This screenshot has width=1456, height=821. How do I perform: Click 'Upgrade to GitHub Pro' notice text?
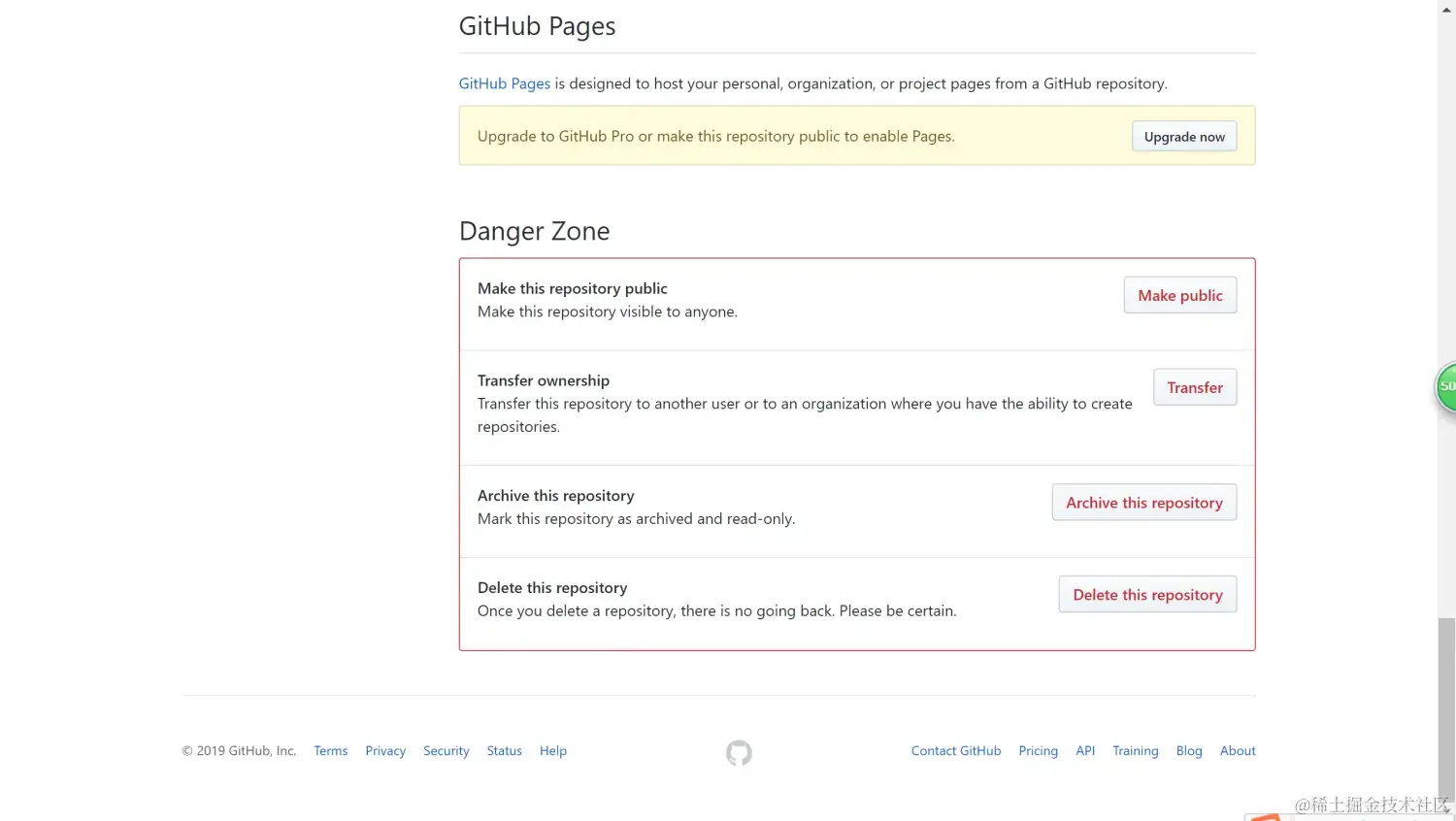tap(716, 137)
